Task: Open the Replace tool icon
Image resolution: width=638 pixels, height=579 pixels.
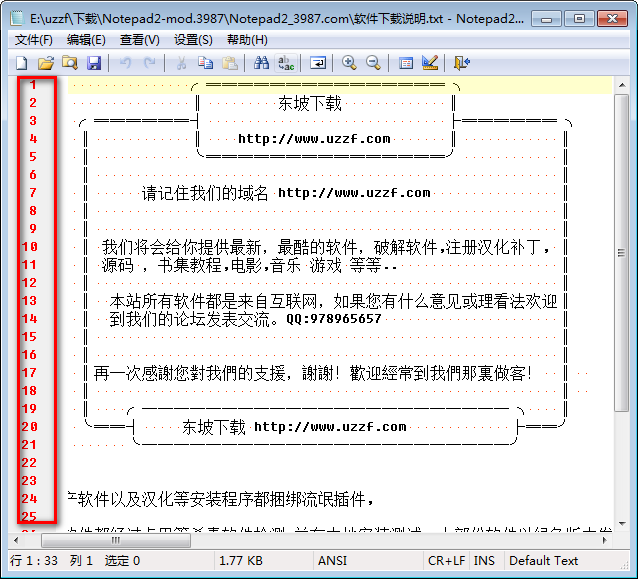Action: (287, 63)
